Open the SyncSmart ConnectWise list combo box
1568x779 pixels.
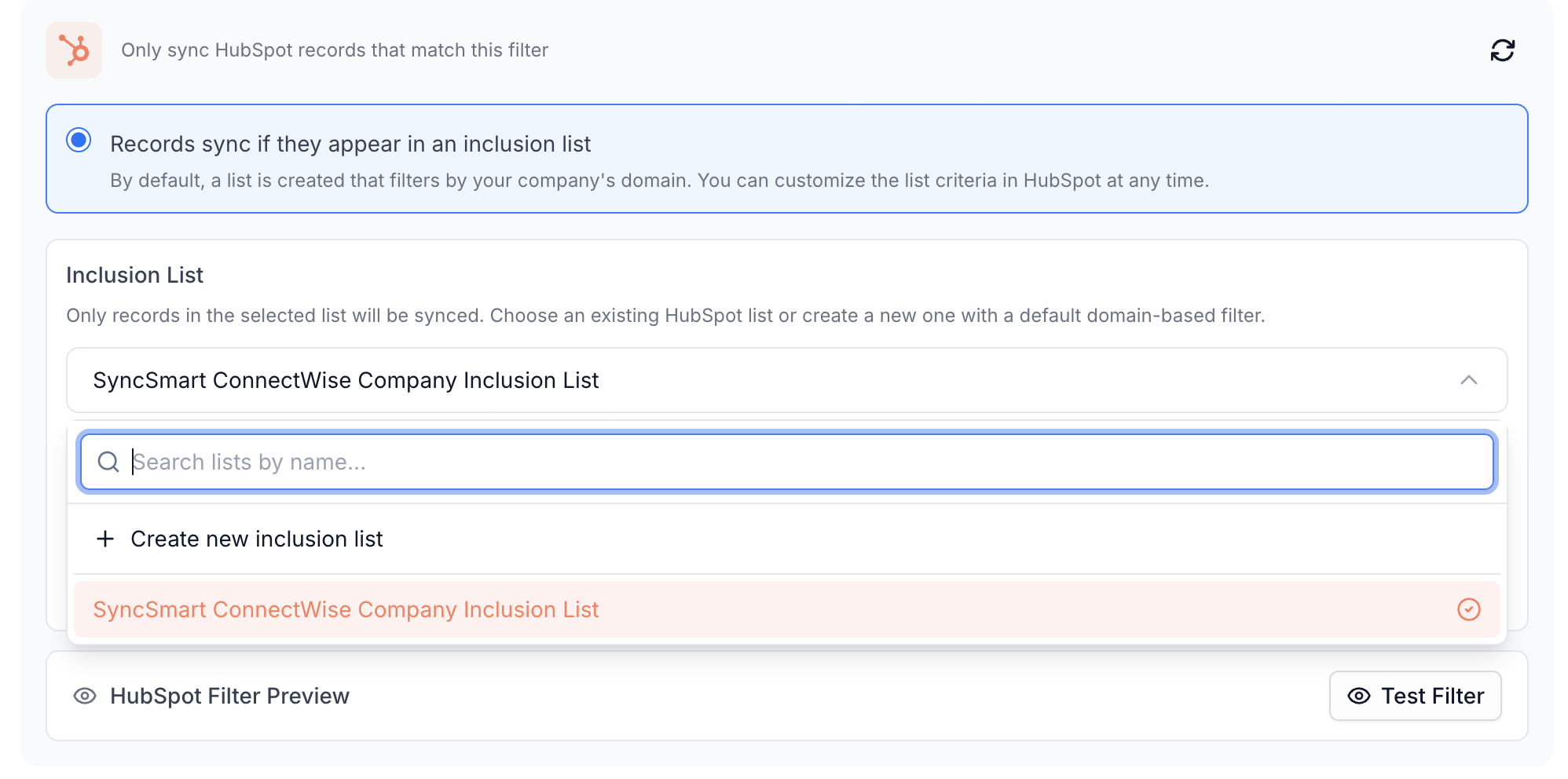coord(786,380)
